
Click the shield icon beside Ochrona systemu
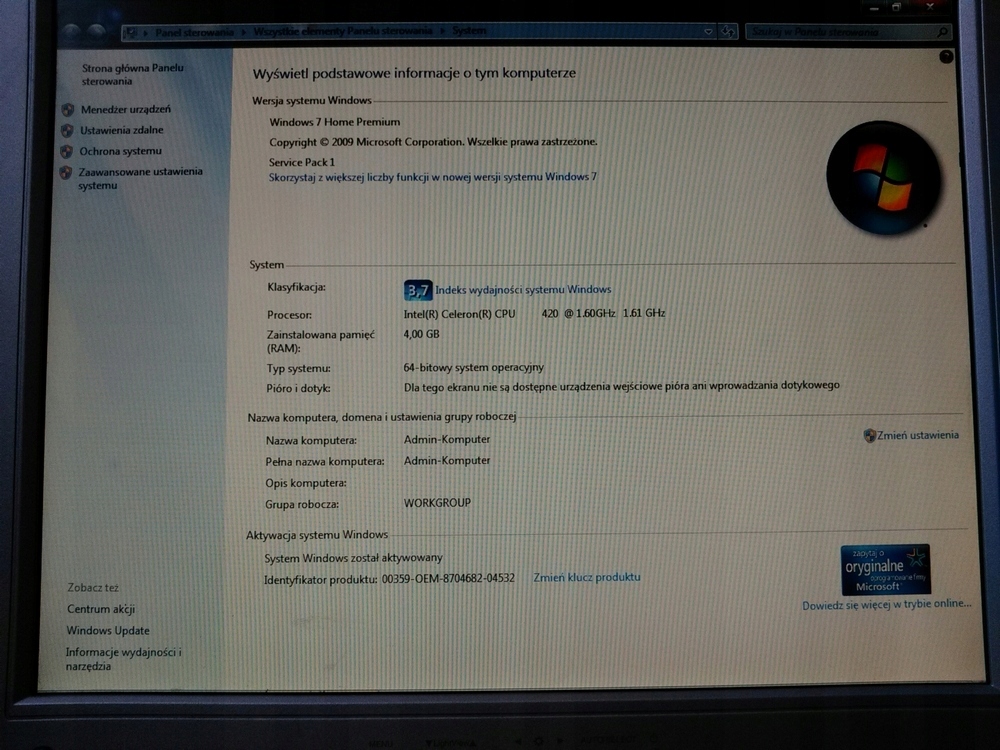click(x=66, y=152)
